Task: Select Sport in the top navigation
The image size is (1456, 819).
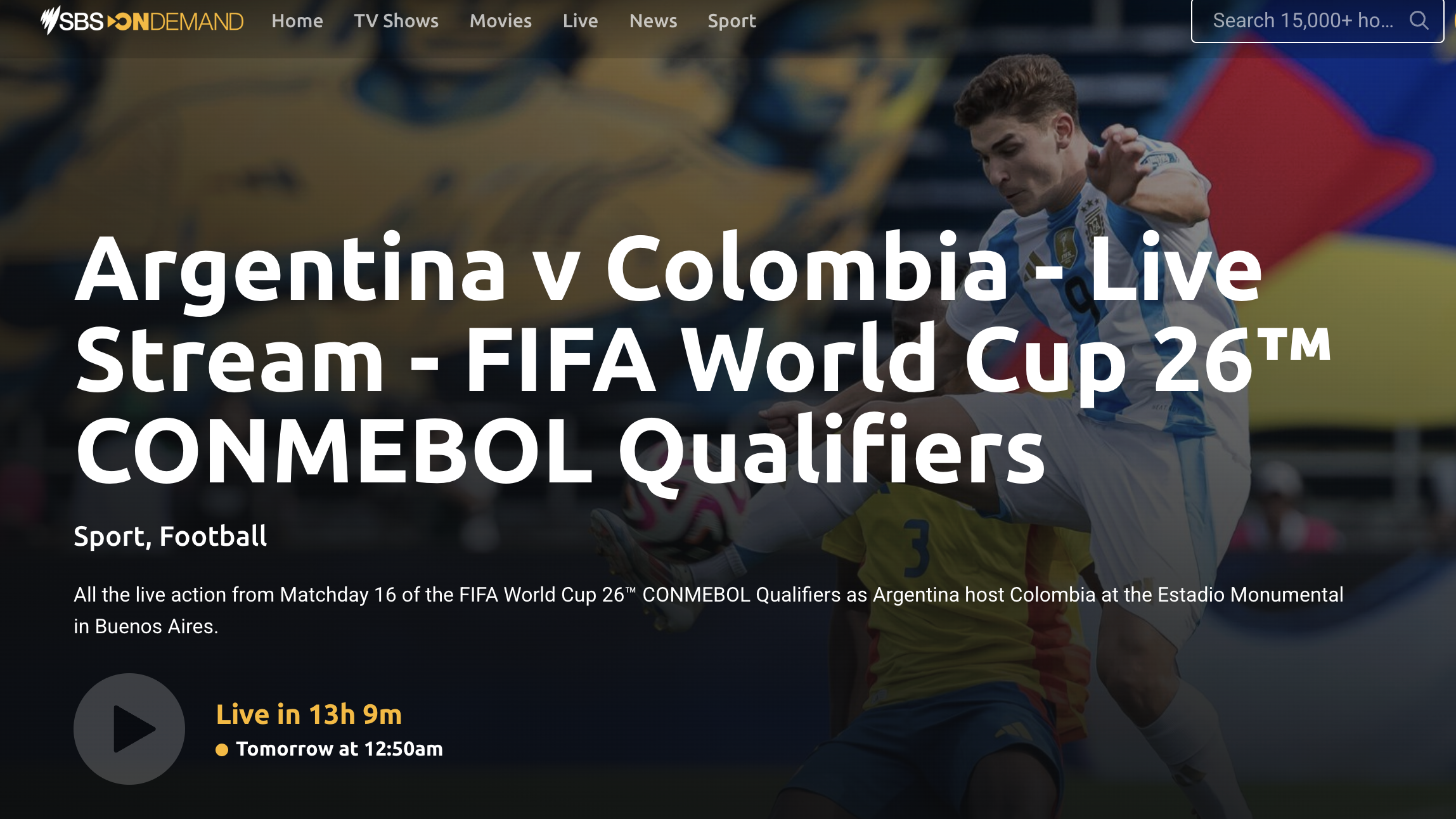Action: coord(732,21)
